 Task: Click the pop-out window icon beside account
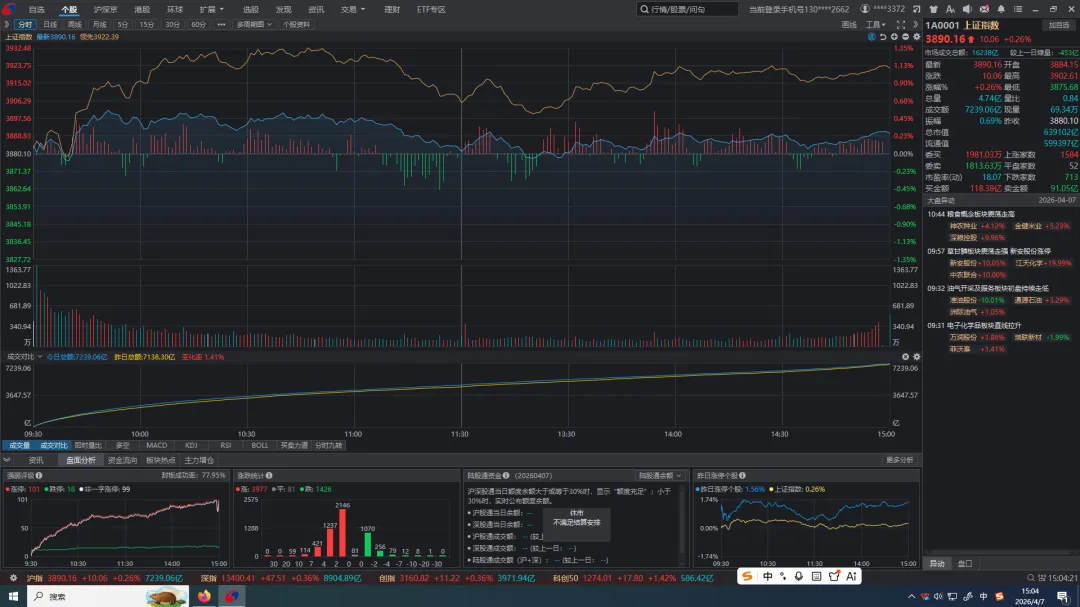coord(917,9)
